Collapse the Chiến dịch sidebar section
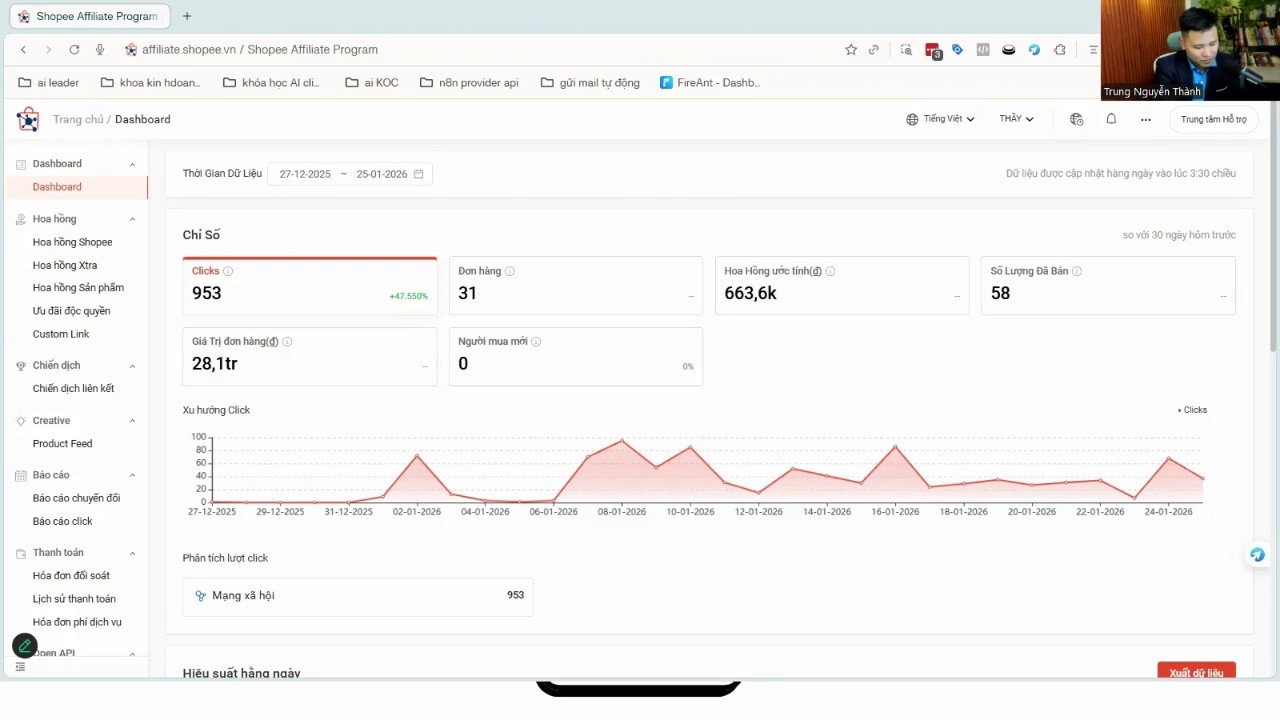The image size is (1280, 720). pyautogui.click(x=132, y=366)
